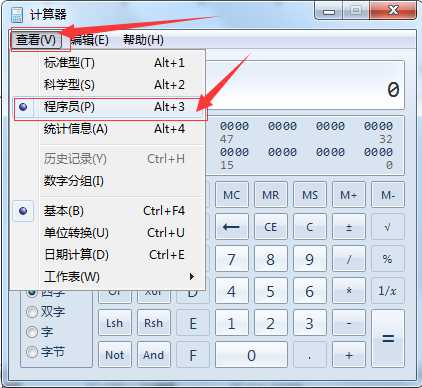Click the calculator display field
Screen dimensions: 422x388
pos(305,85)
